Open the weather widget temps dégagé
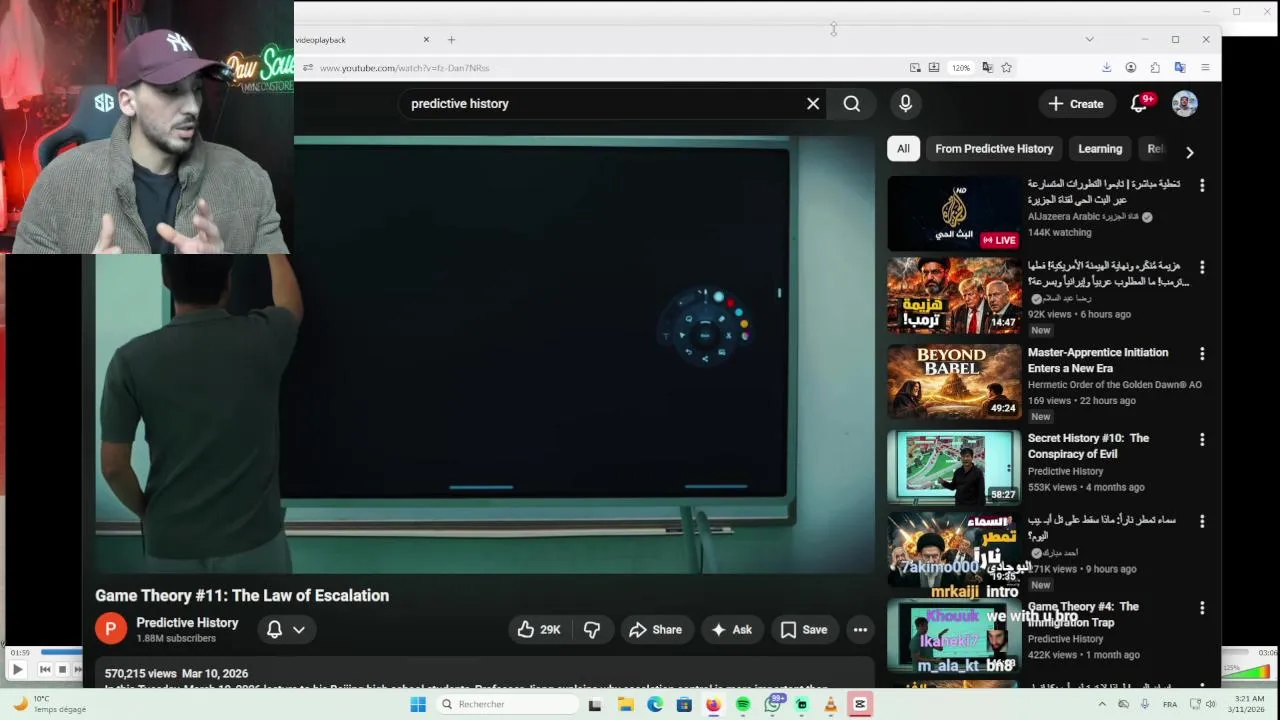The image size is (1280, 720). pos(50,704)
